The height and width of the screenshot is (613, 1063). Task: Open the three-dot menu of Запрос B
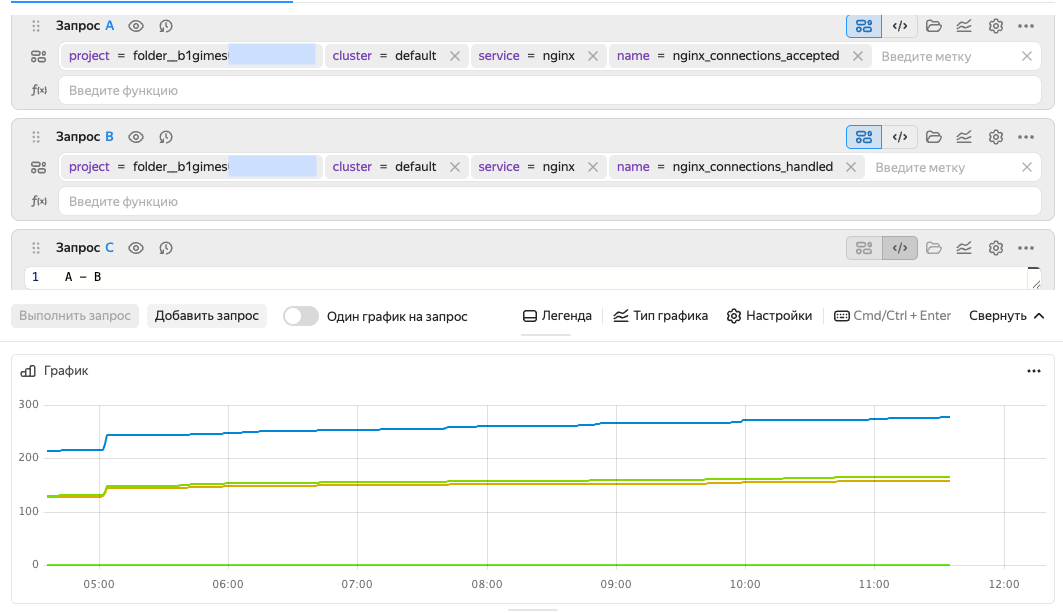pyautogui.click(x=1026, y=137)
